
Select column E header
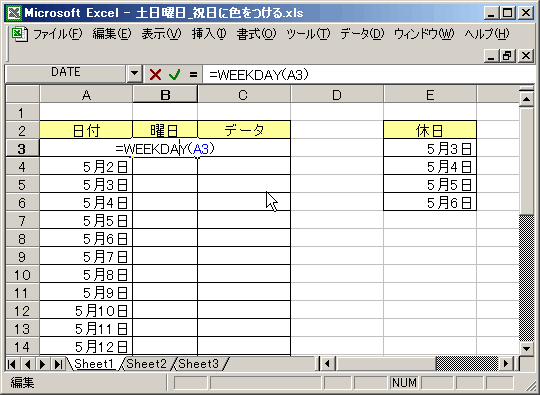(x=430, y=95)
